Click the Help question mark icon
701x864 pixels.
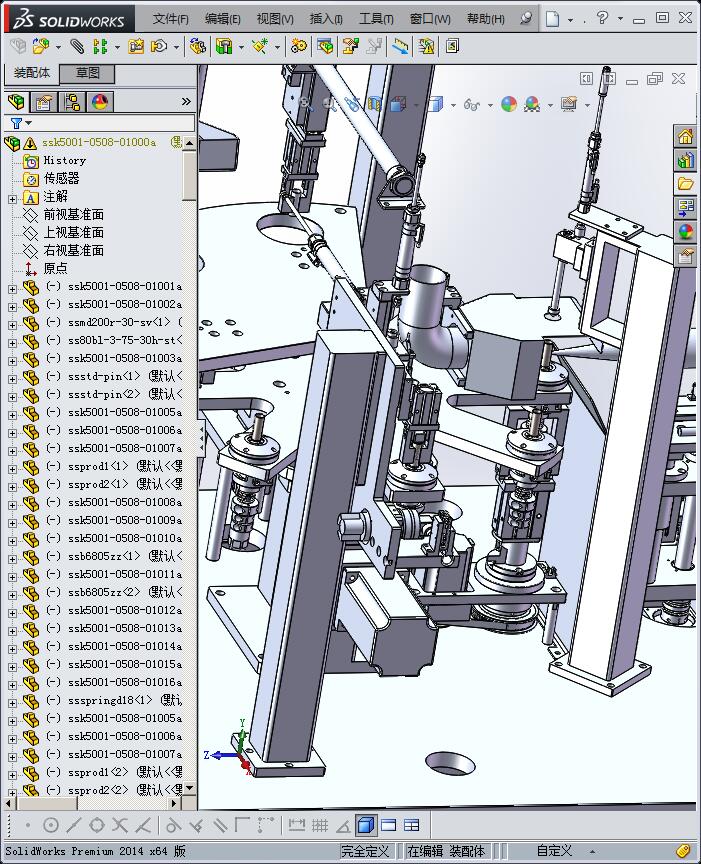[x=602, y=18]
